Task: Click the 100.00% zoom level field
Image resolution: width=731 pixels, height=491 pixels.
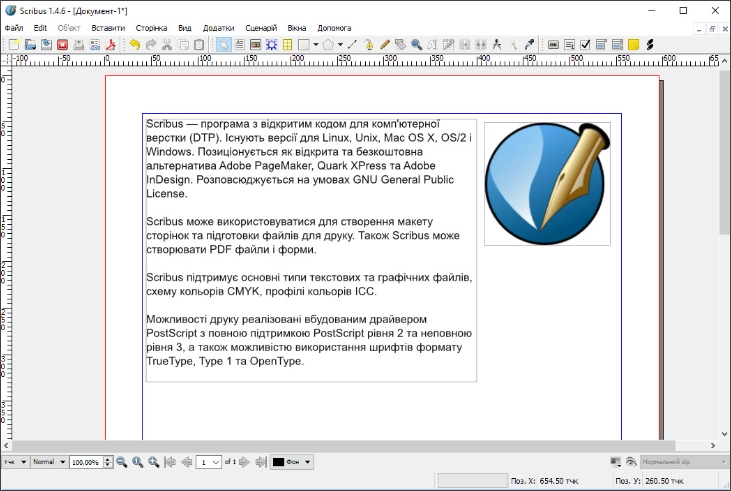Action: tap(86, 462)
